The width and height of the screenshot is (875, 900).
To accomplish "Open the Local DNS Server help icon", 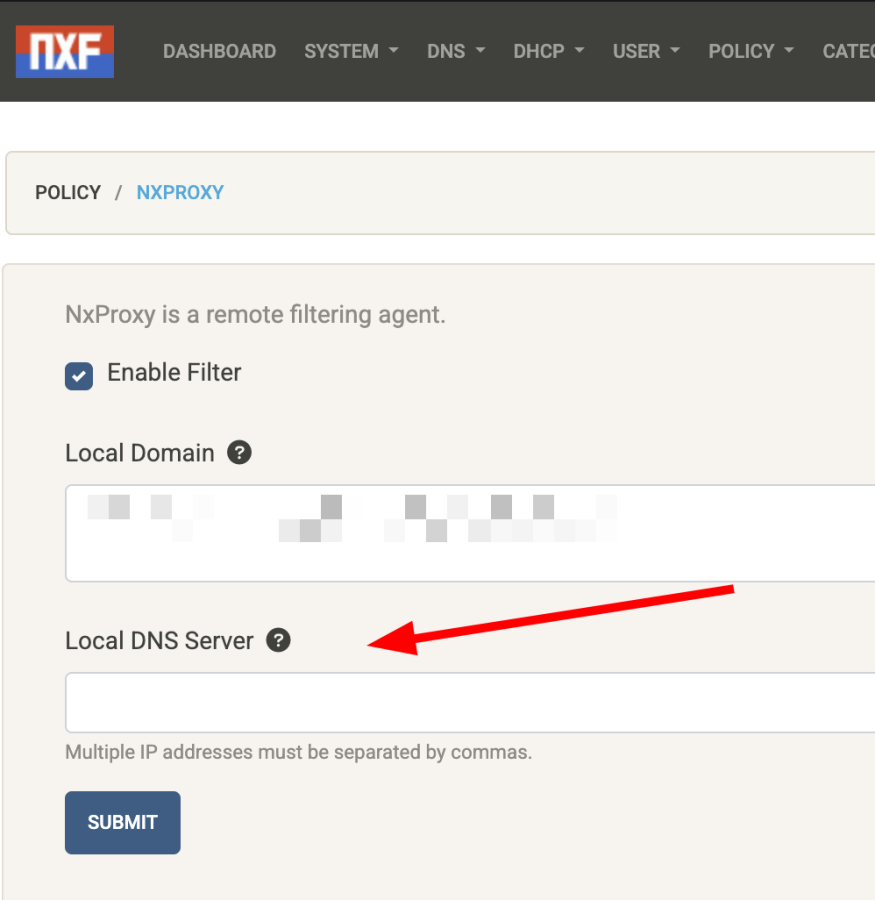I will coord(278,640).
